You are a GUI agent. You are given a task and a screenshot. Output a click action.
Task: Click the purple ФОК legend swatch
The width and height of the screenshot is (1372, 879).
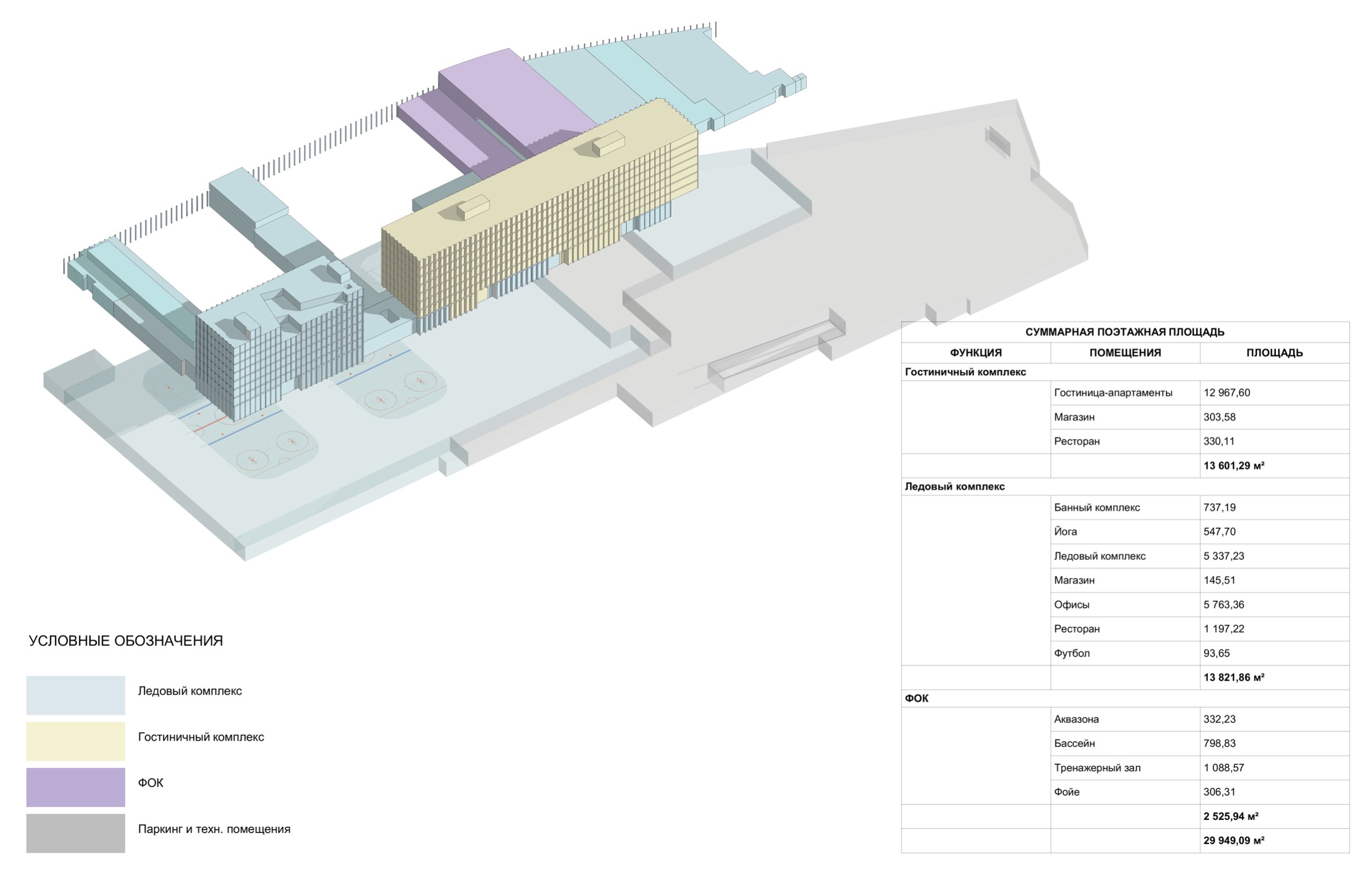[x=75, y=787]
